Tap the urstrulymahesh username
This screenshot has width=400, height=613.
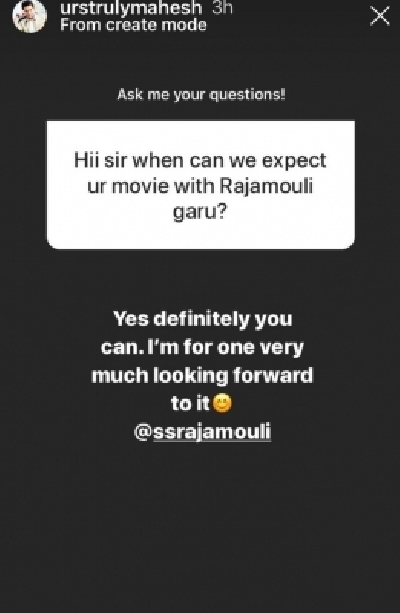pos(131,8)
